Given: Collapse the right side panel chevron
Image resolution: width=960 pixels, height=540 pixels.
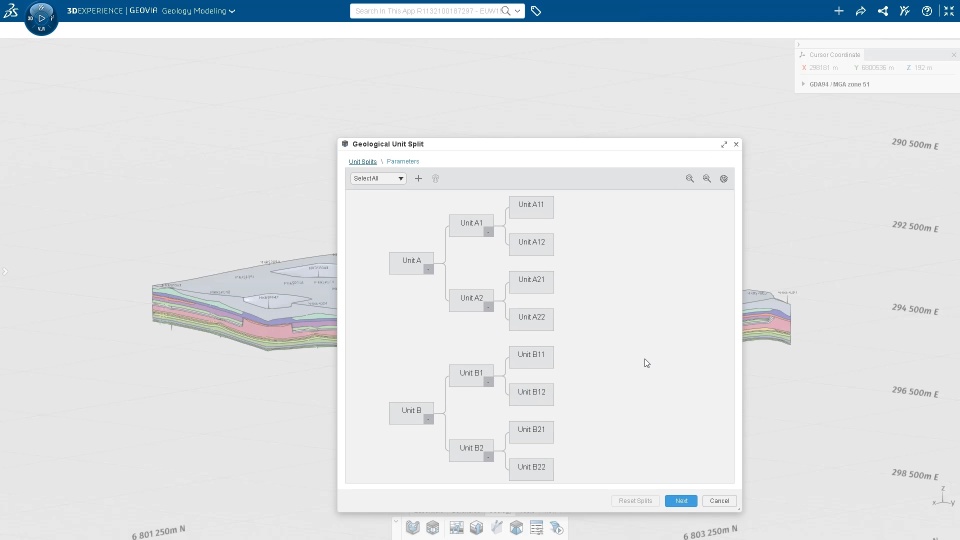Looking at the screenshot, I should (x=798, y=45).
